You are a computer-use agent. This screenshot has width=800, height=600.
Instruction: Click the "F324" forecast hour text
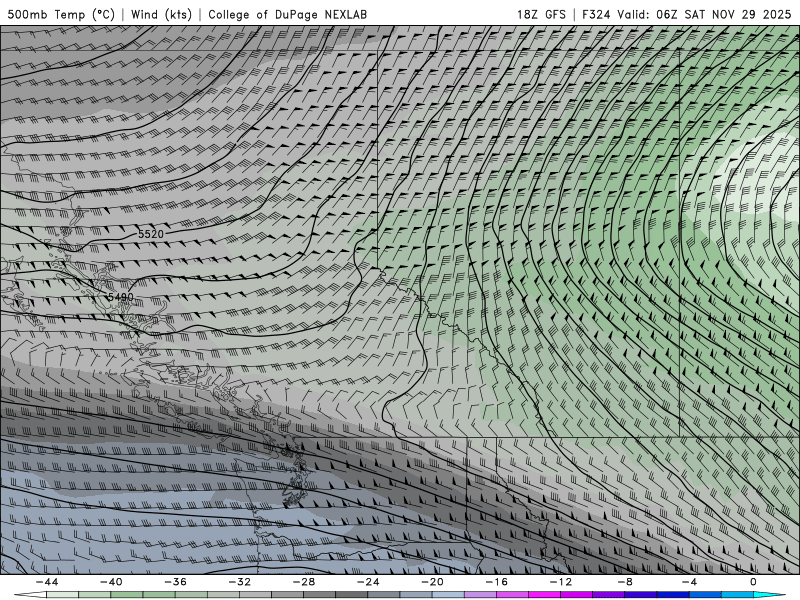(x=596, y=14)
